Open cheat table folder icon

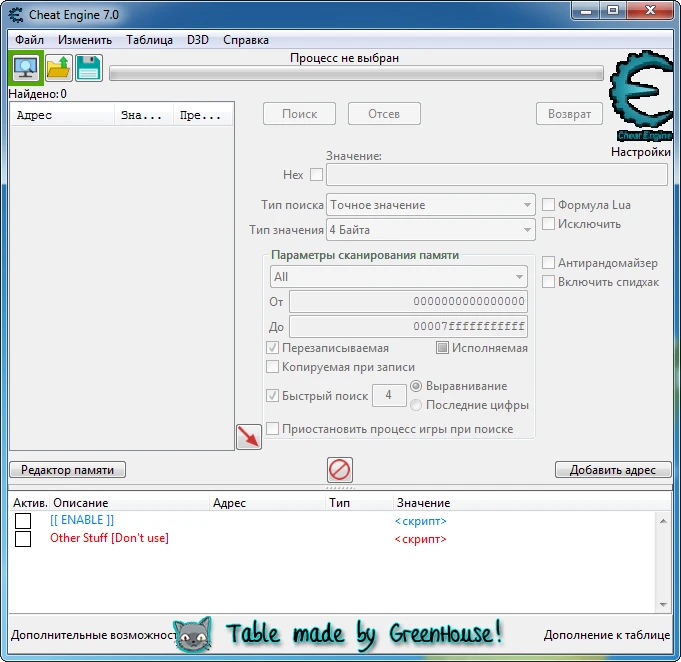[58, 68]
